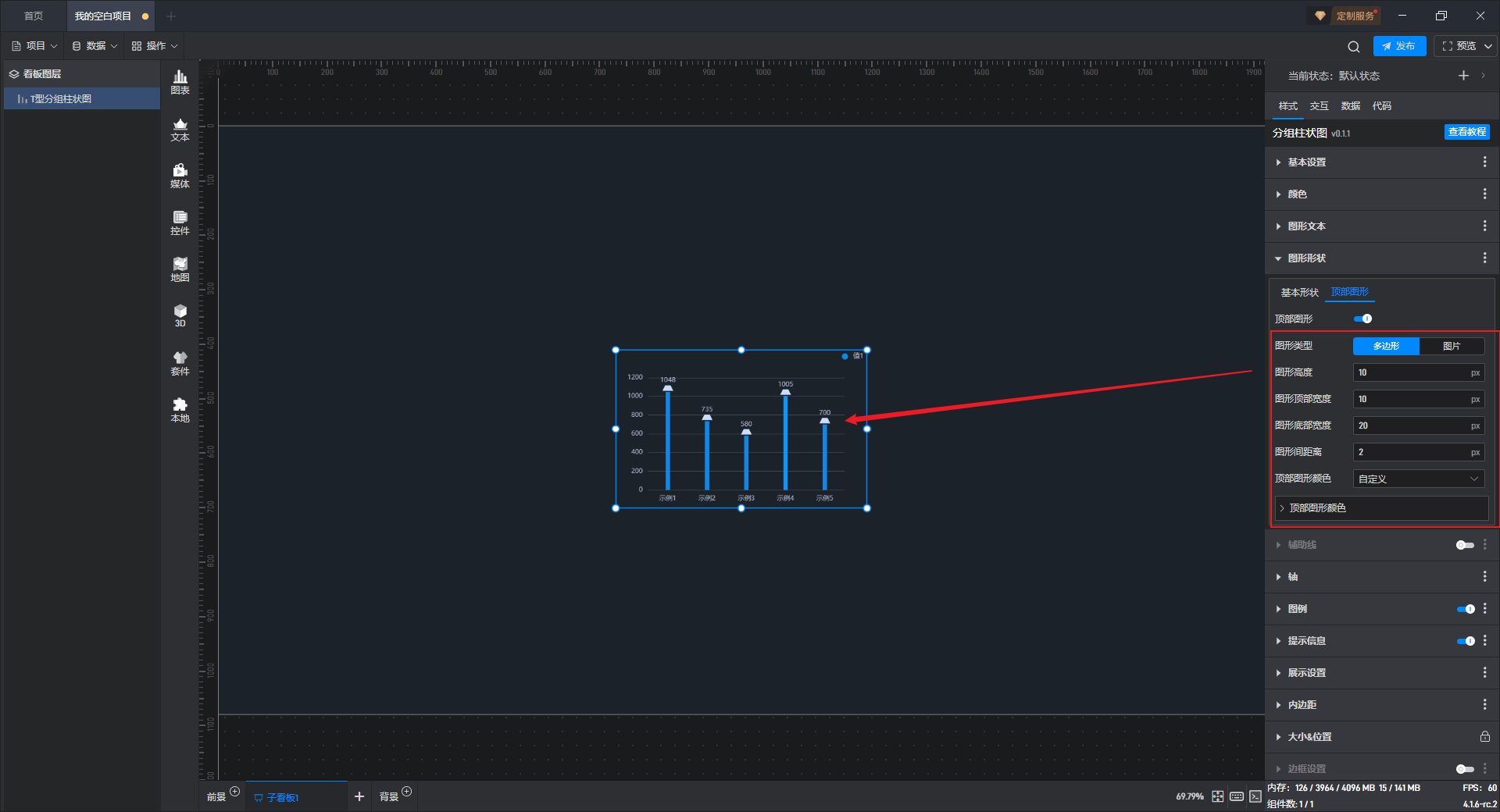Open the 媒体 media components panel
The width and height of the screenshot is (1500, 812).
(180, 176)
